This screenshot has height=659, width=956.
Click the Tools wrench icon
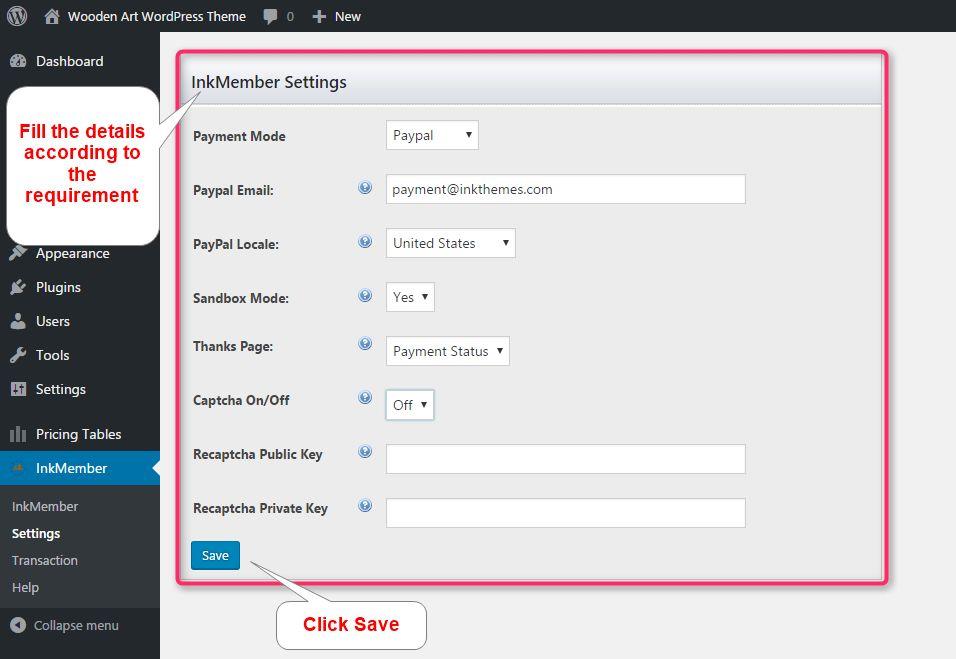[x=18, y=355]
